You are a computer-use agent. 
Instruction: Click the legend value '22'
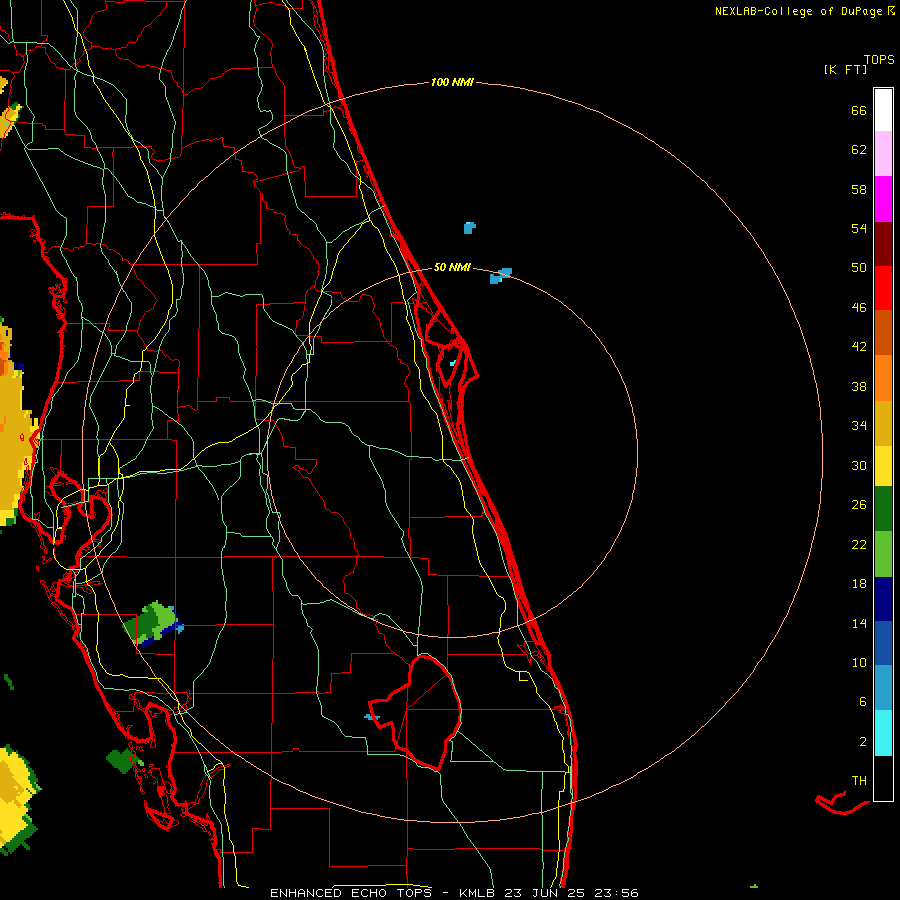point(859,545)
